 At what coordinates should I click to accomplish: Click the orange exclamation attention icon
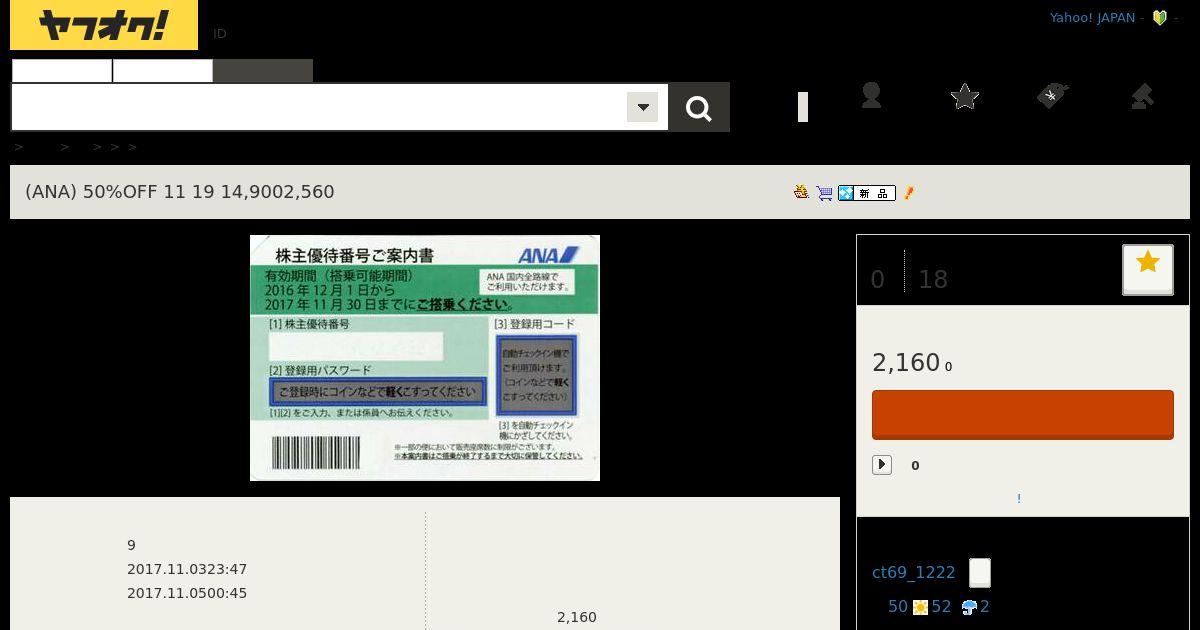(909, 193)
